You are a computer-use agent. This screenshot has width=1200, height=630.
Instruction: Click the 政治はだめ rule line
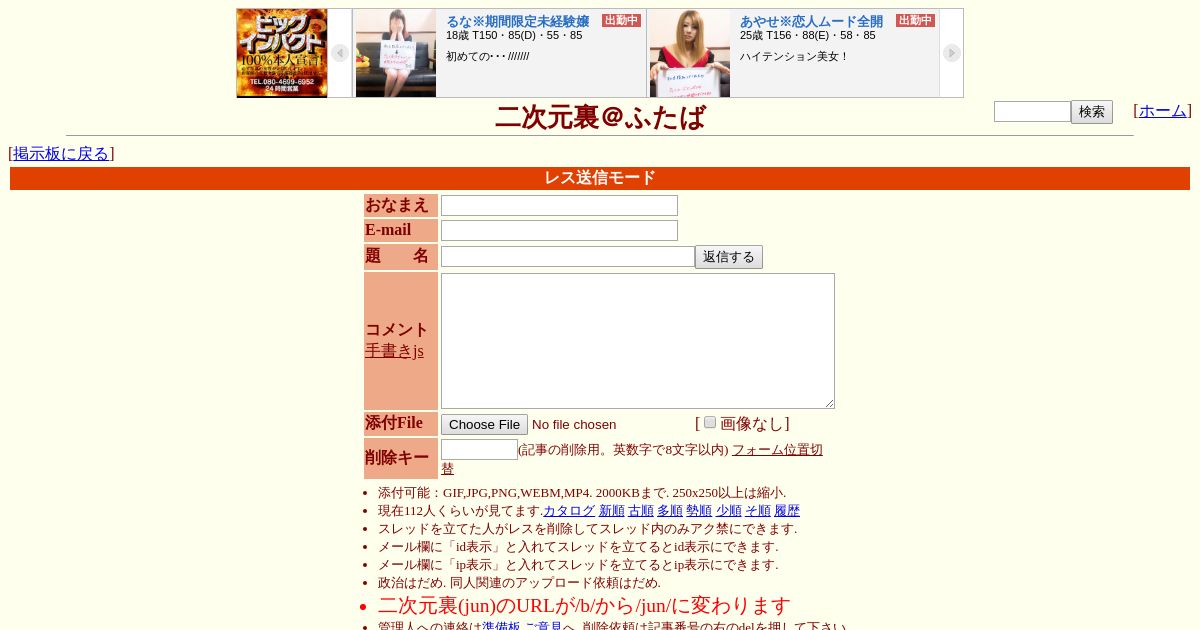519,583
